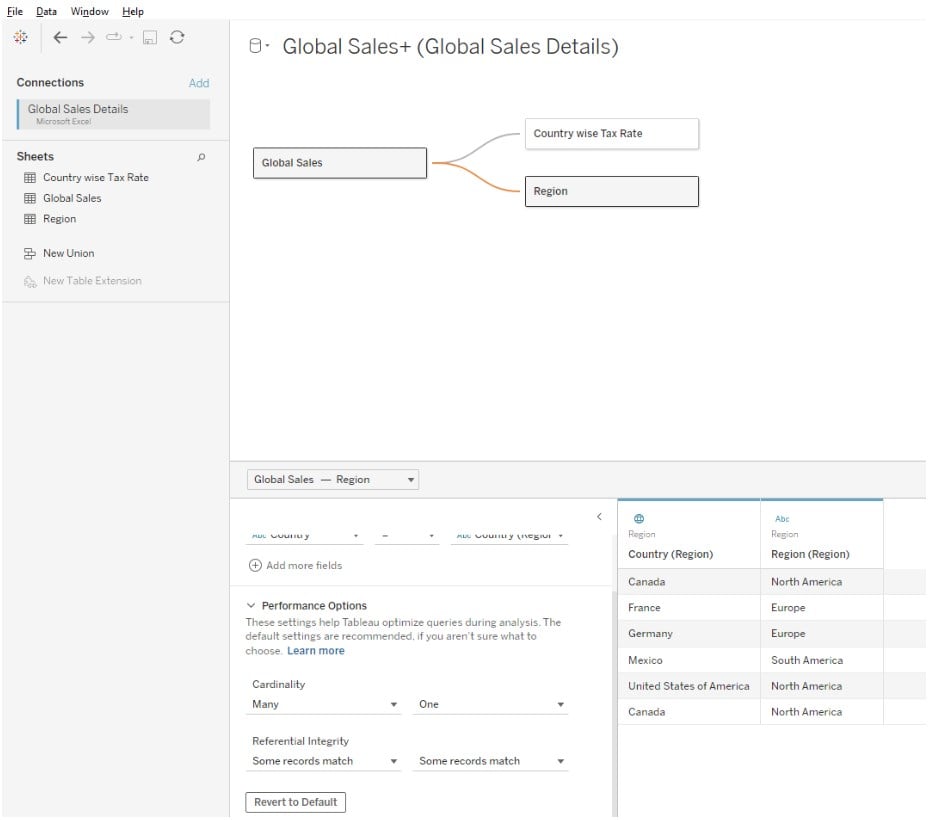
Task: Click the France cell
Action: coord(691,609)
